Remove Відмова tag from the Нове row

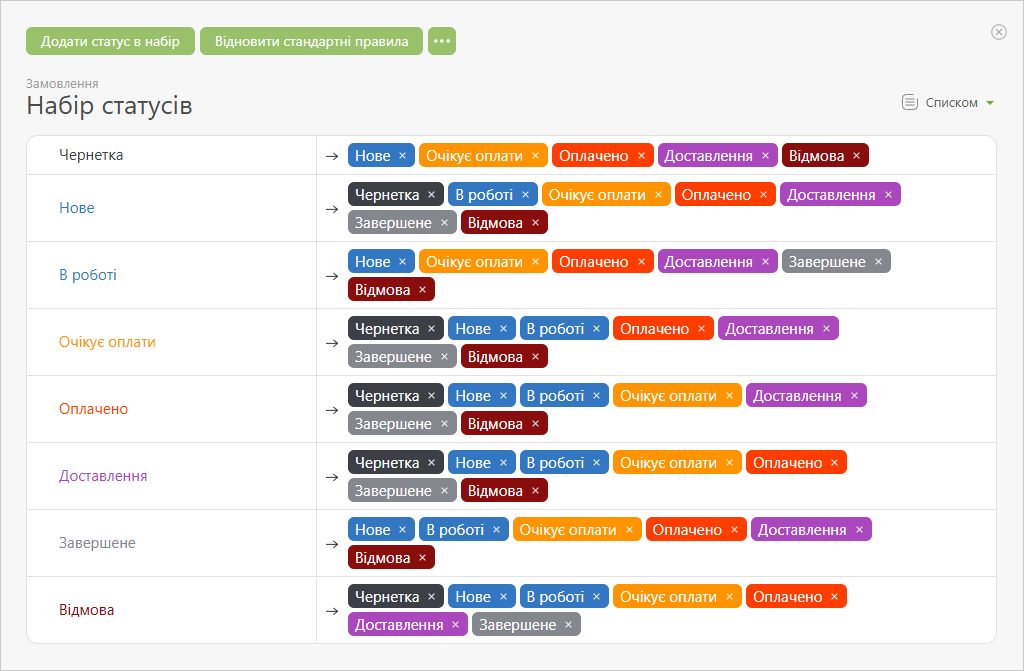pos(536,223)
